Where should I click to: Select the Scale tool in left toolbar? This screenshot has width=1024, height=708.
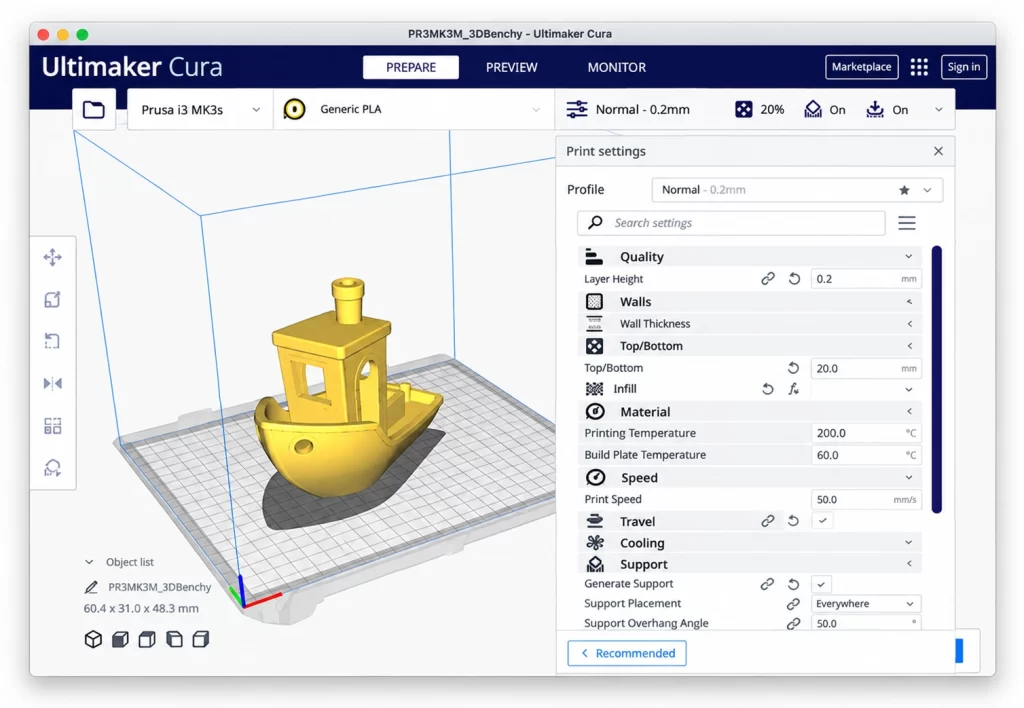[x=53, y=300]
